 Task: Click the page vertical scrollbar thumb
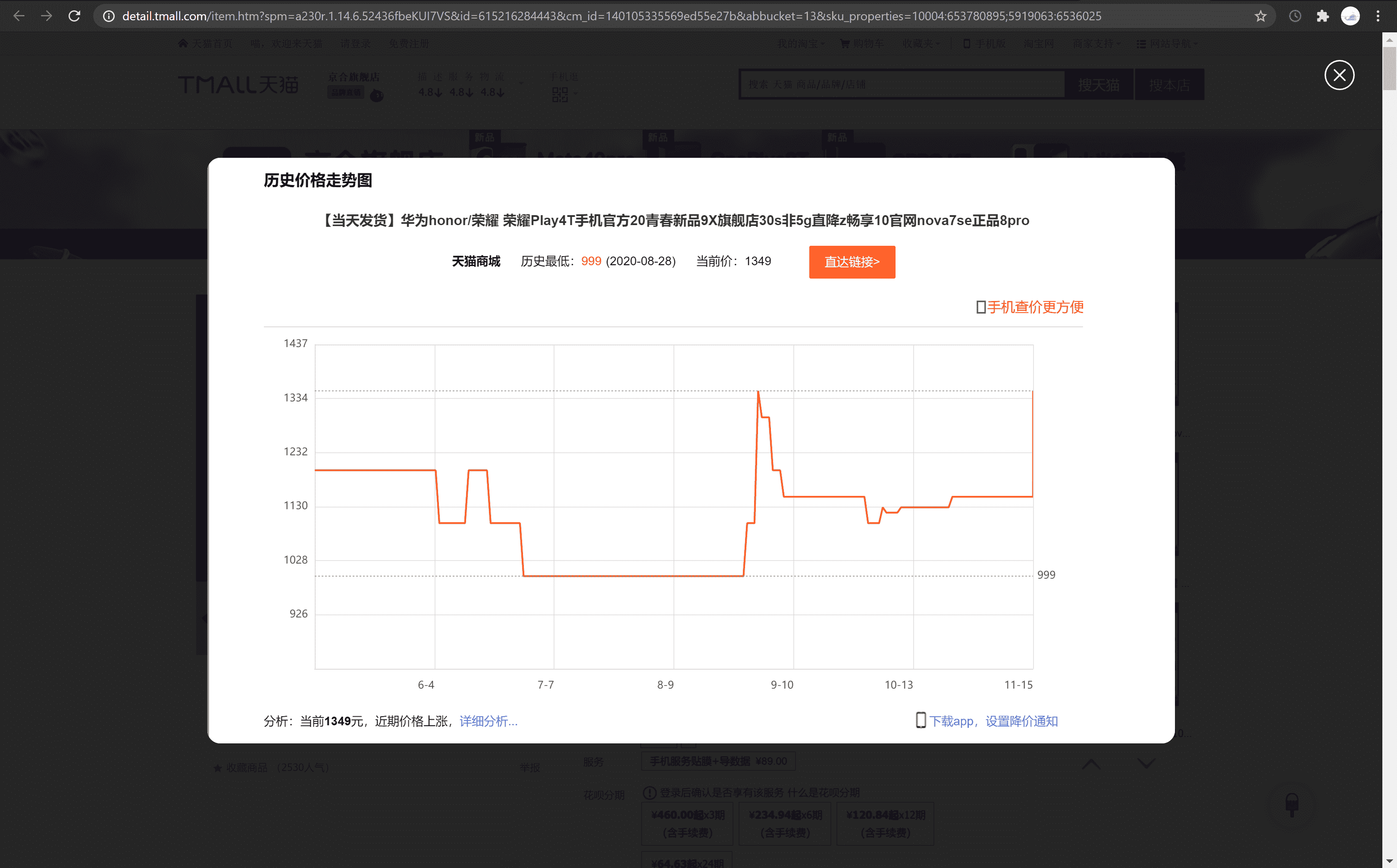tap(1389, 69)
